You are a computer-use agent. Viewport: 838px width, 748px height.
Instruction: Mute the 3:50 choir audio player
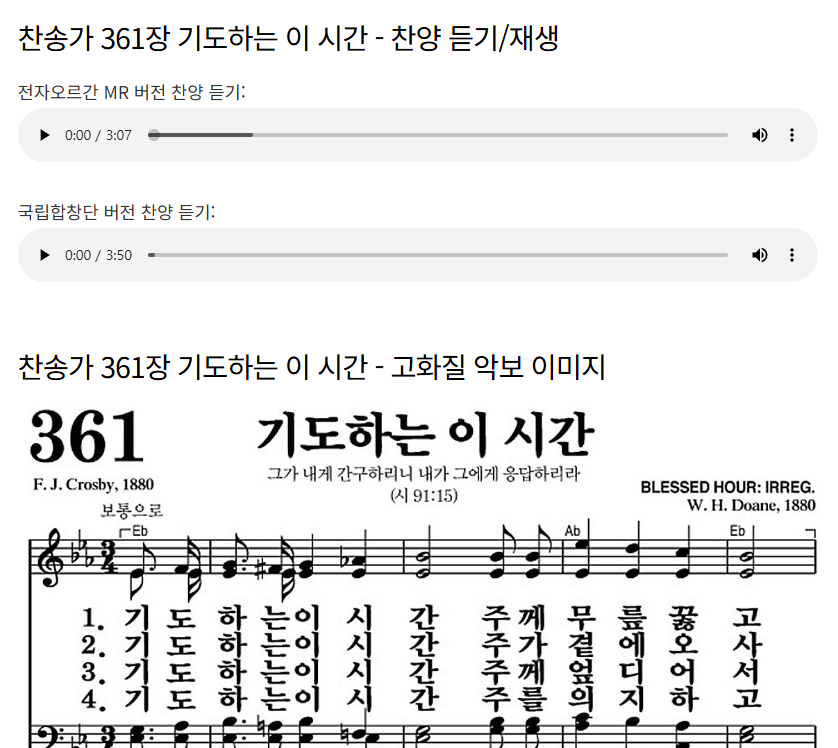[x=759, y=255]
